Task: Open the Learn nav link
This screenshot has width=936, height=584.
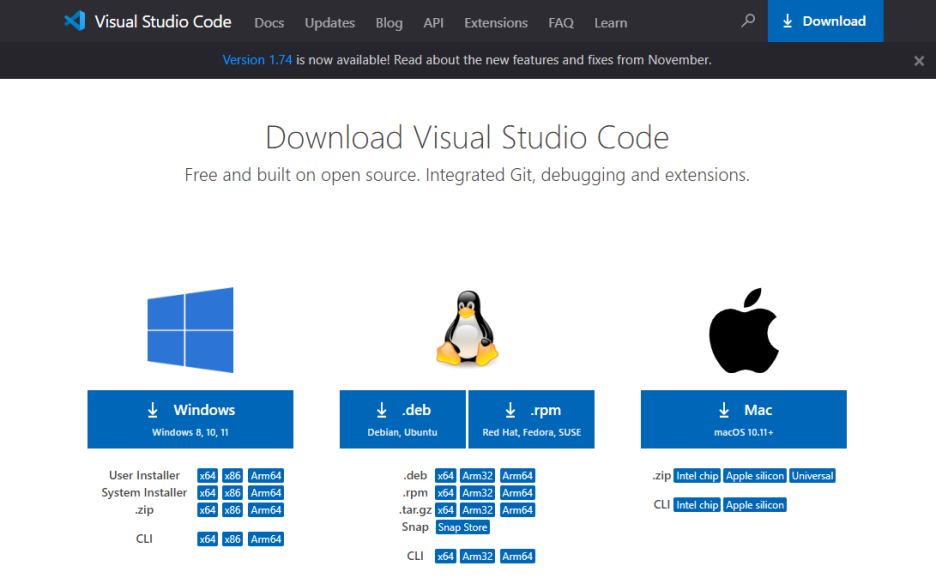Action: point(611,23)
